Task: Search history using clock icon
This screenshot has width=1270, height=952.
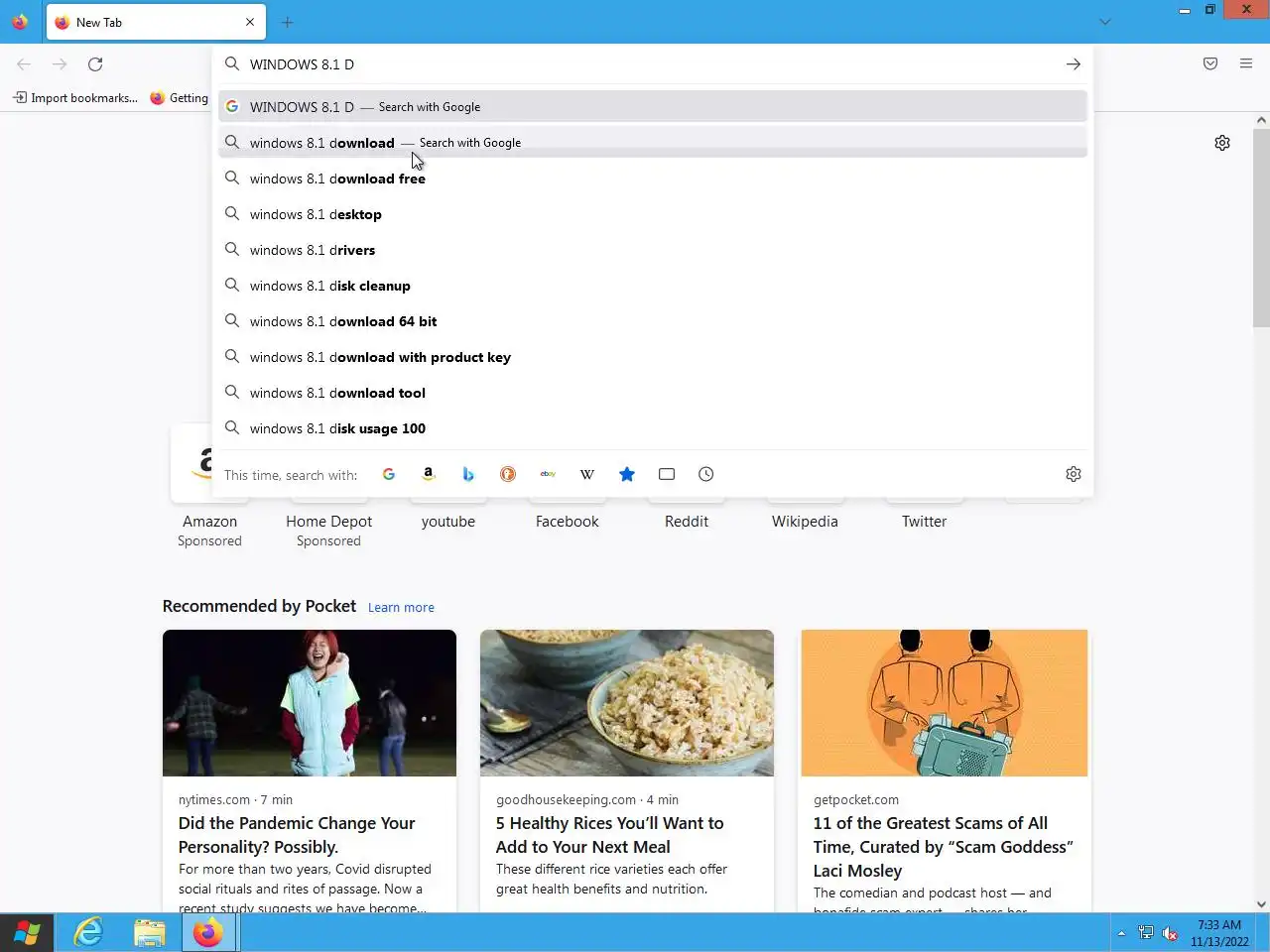Action: pyautogui.click(x=706, y=474)
